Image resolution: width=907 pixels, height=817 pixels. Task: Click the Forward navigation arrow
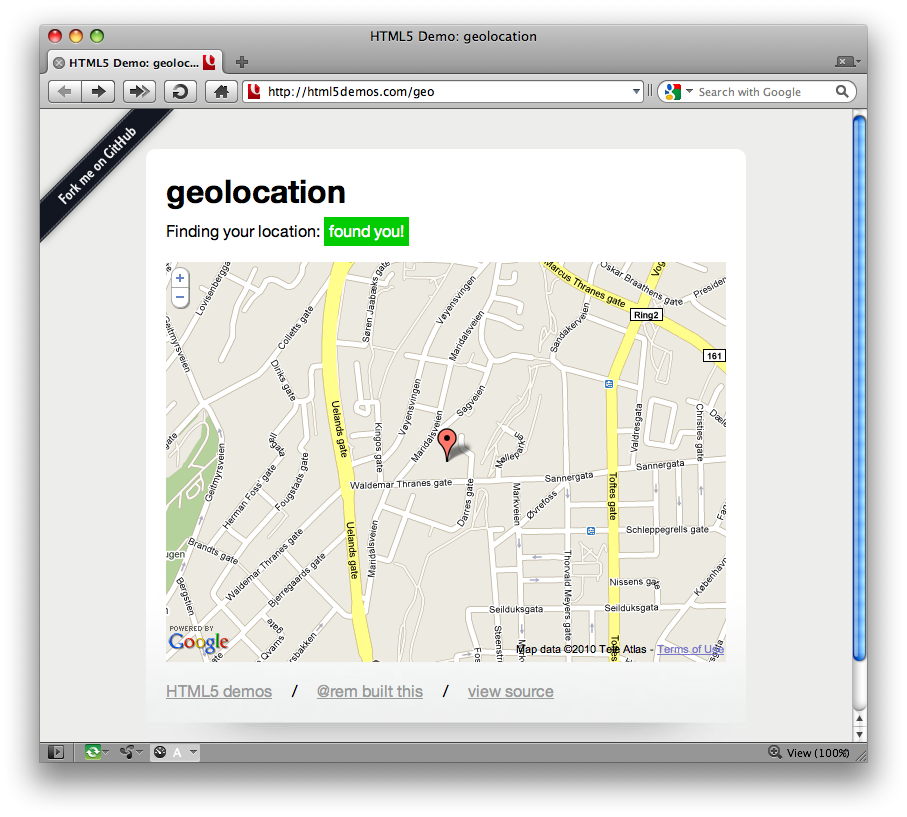[97, 92]
